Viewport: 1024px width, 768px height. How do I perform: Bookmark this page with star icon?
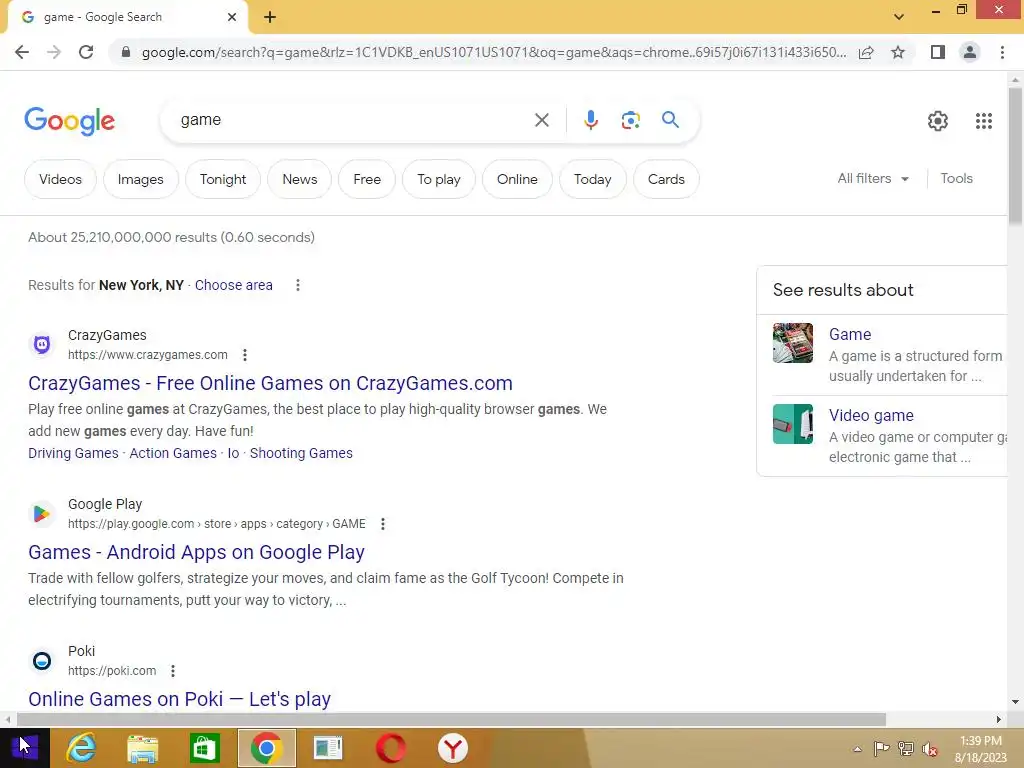[x=898, y=52]
